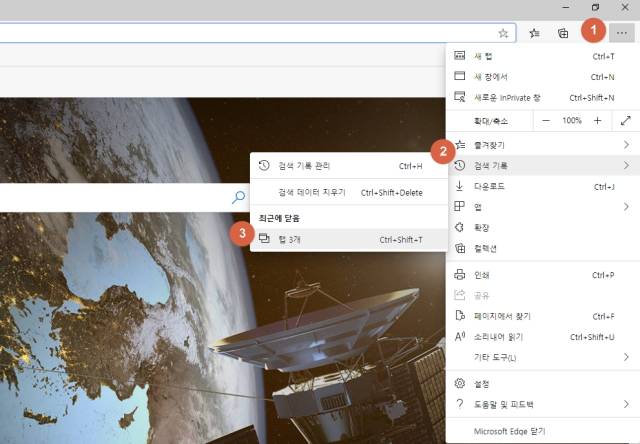This screenshot has width=640, height=444.
Task: Click the 100% zoom level value
Action: click(x=571, y=120)
